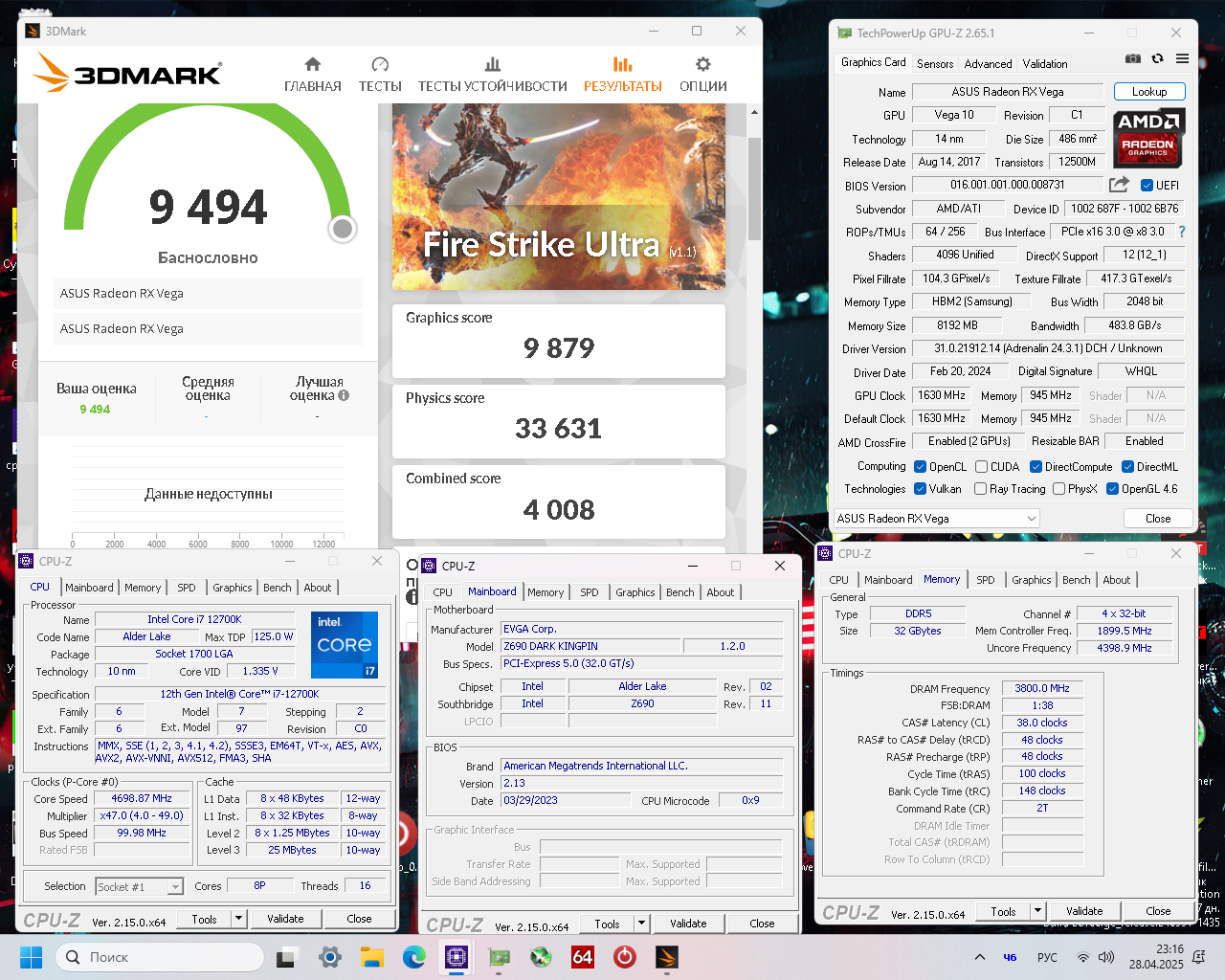Switch to GPU-Z taskbar icon
The image size is (1225, 980).
pyautogui.click(x=499, y=957)
